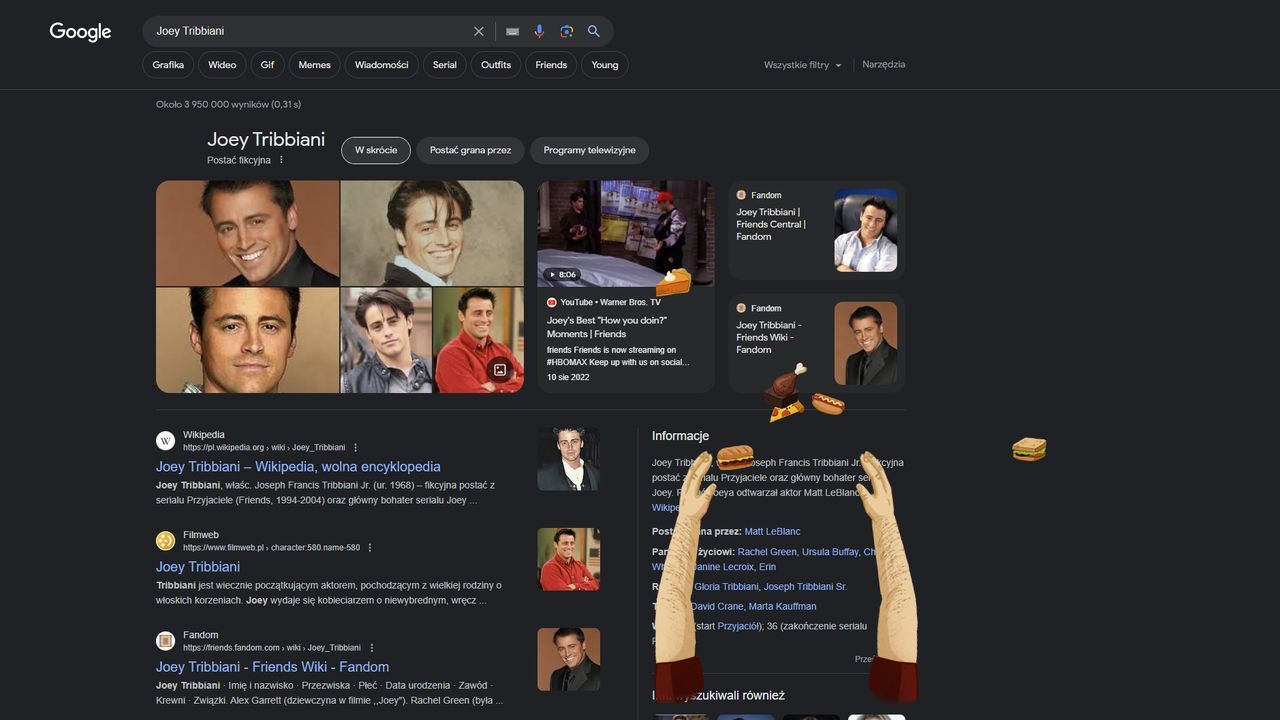
Task: Click the 10 sie 2022 video date
Action: (x=568, y=377)
